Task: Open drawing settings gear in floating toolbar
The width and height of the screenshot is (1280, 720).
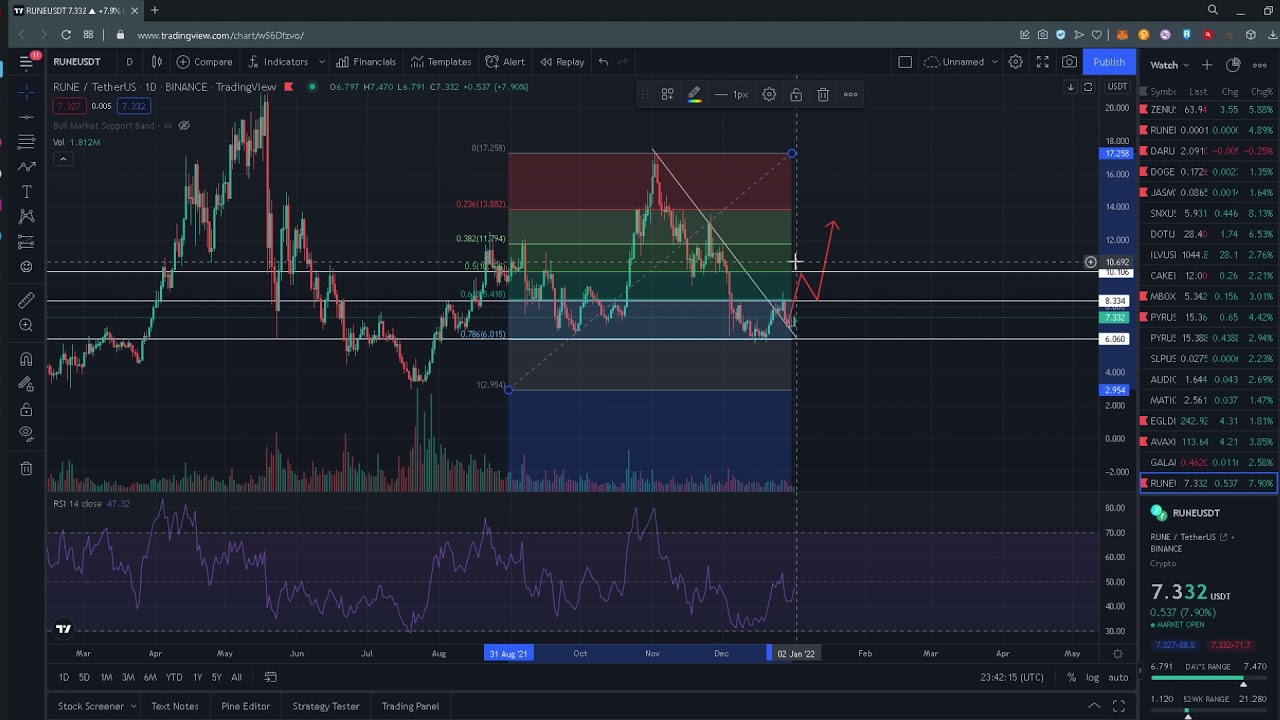Action: tap(769, 94)
